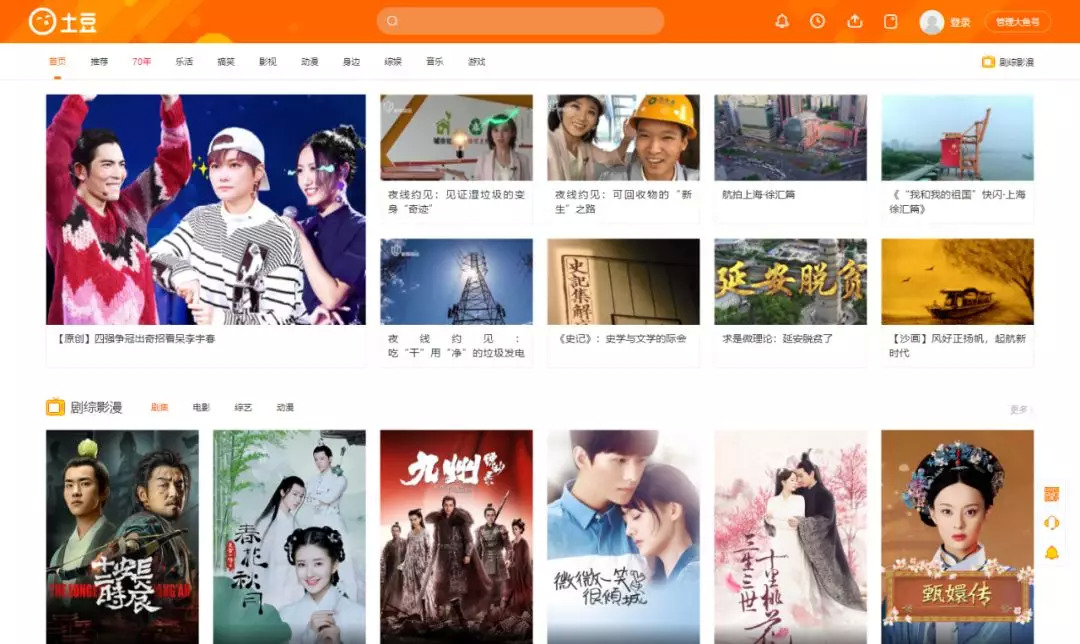This screenshot has height=644, width=1080.
Task: Open the QR code floating sidebar icon
Action: tap(1051, 495)
